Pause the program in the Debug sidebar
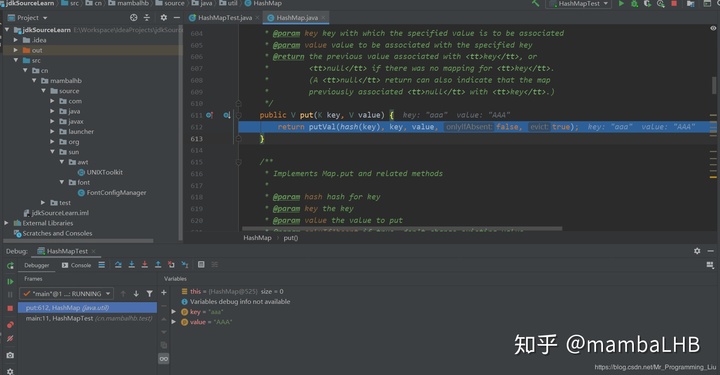The height and width of the screenshot is (375, 720). click(x=10, y=295)
